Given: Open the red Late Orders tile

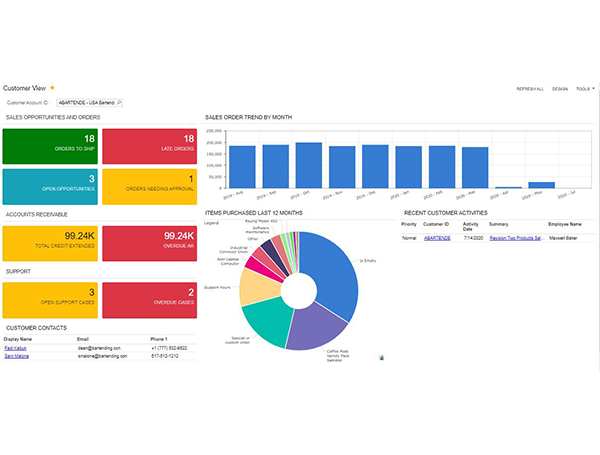Looking at the screenshot, I should coord(148,145).
